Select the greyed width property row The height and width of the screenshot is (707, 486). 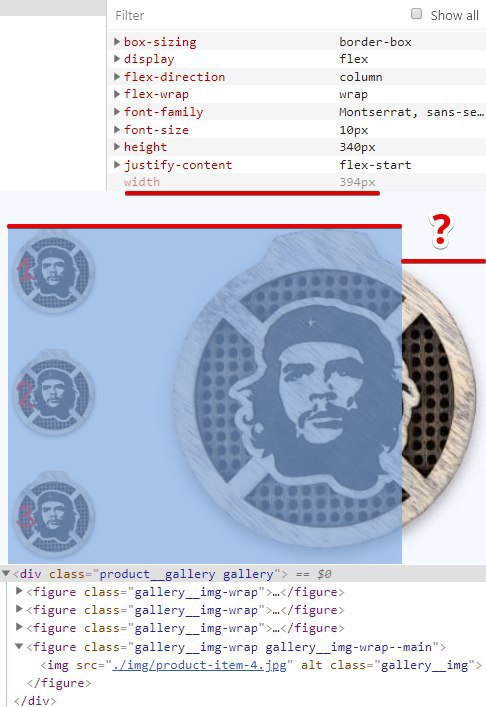[x=297, y=182]
